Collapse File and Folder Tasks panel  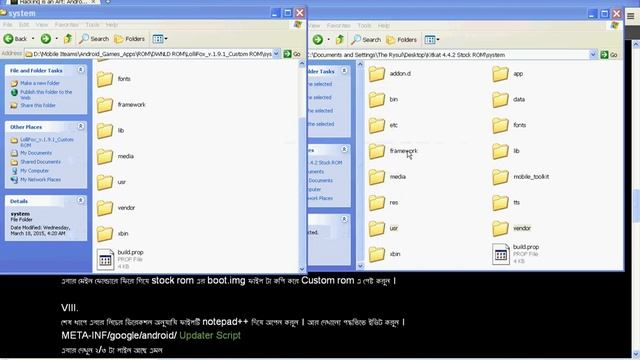click(81, 70)
